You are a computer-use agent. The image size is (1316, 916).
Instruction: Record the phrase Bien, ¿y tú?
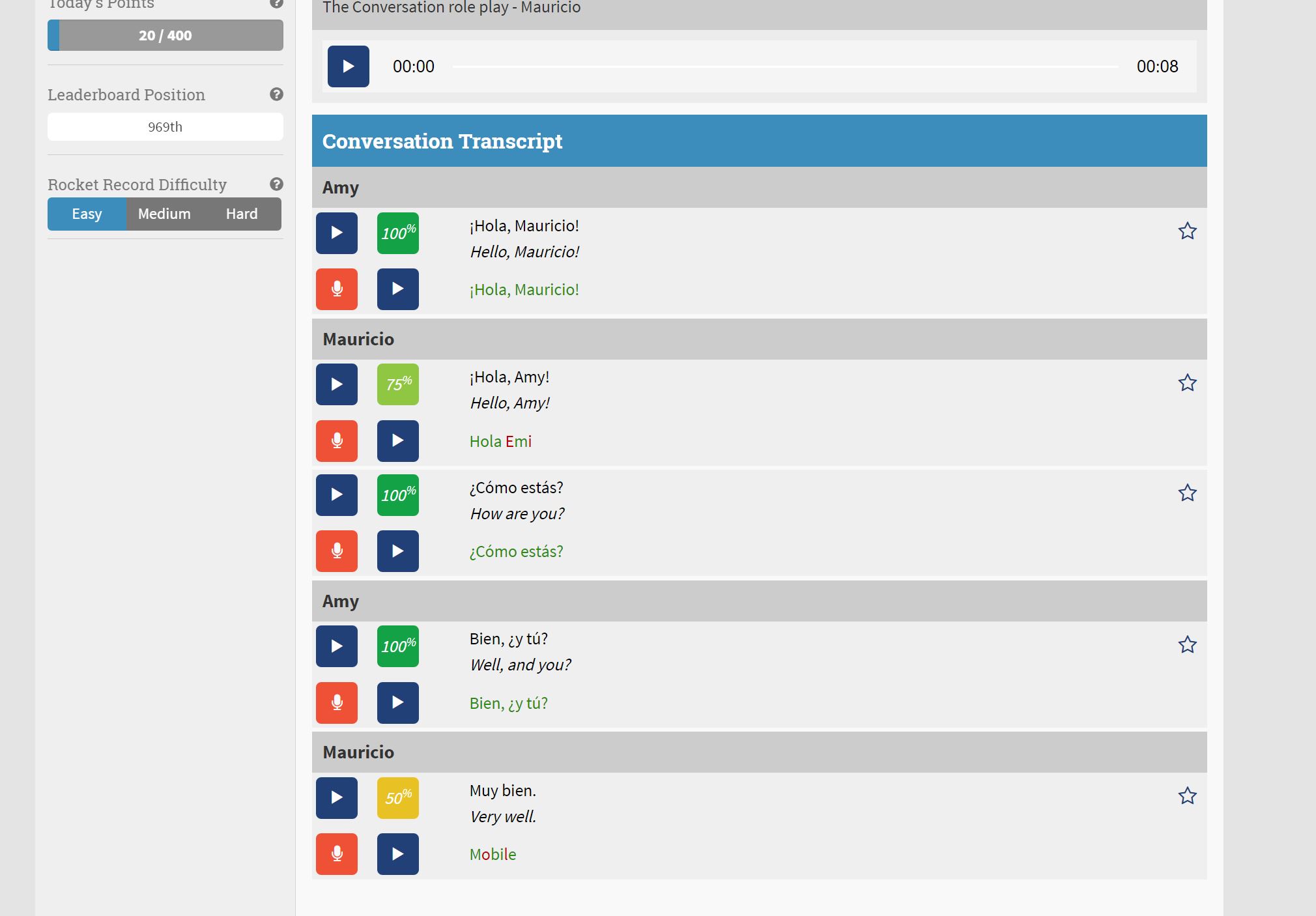(337, 703)
